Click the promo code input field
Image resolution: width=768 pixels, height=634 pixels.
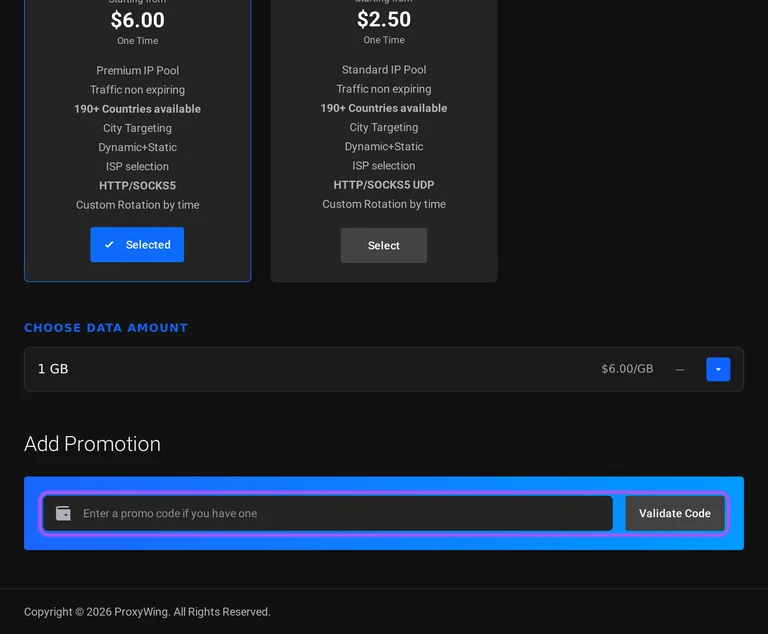pyautogui.click(x=328, y=513)
